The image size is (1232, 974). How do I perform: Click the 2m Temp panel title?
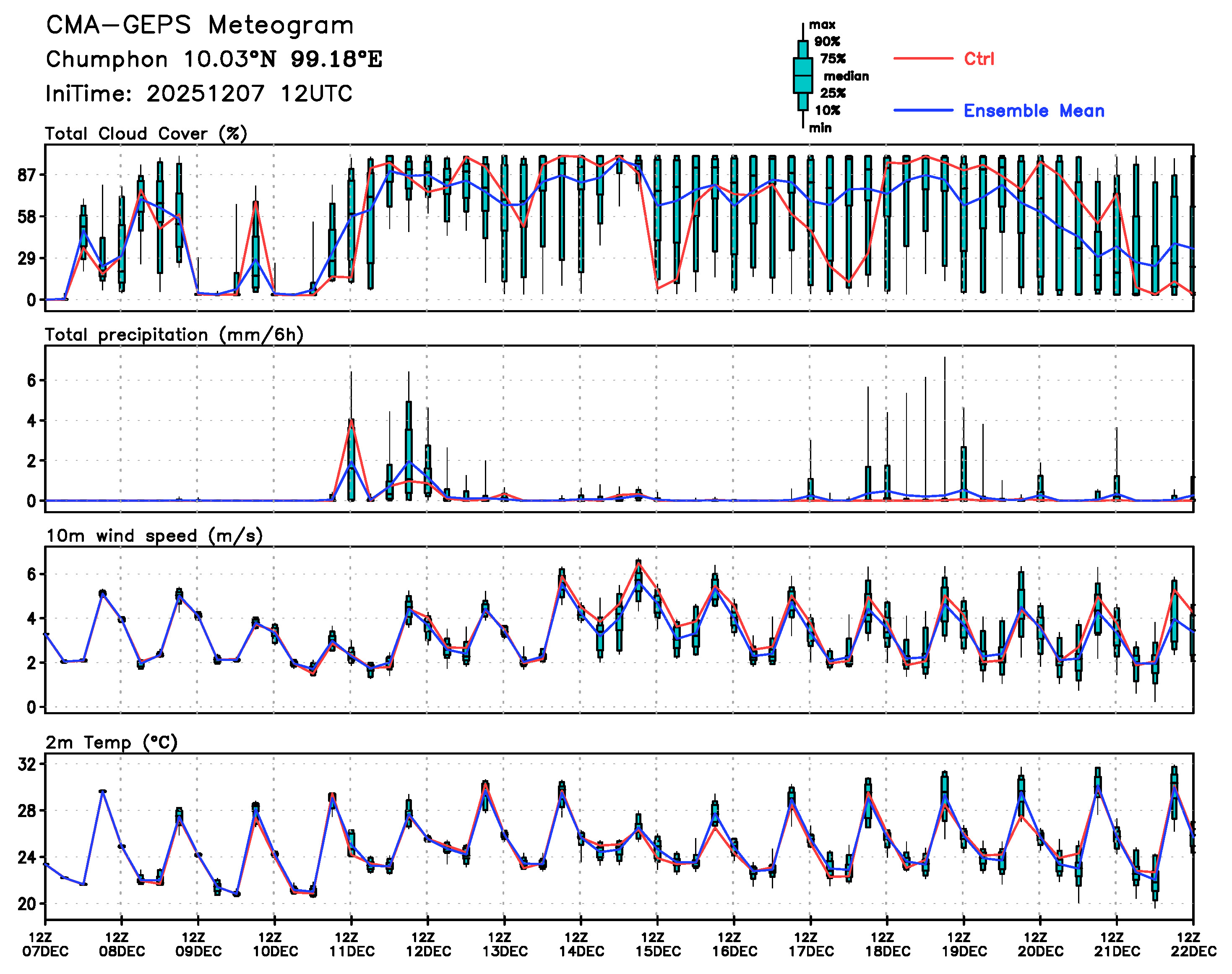112,742
